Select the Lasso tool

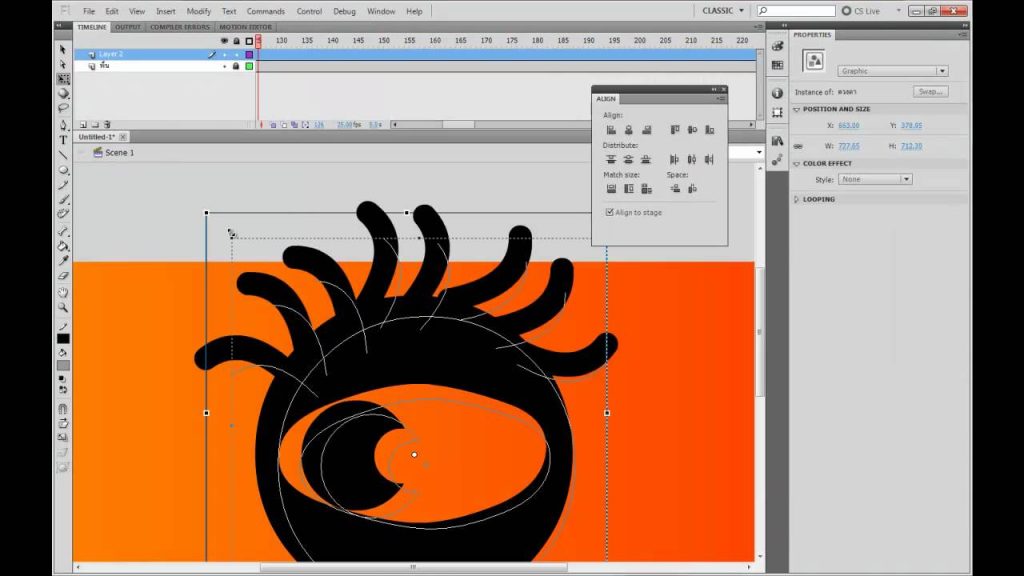pyautogui.click(x=63, y=108)
